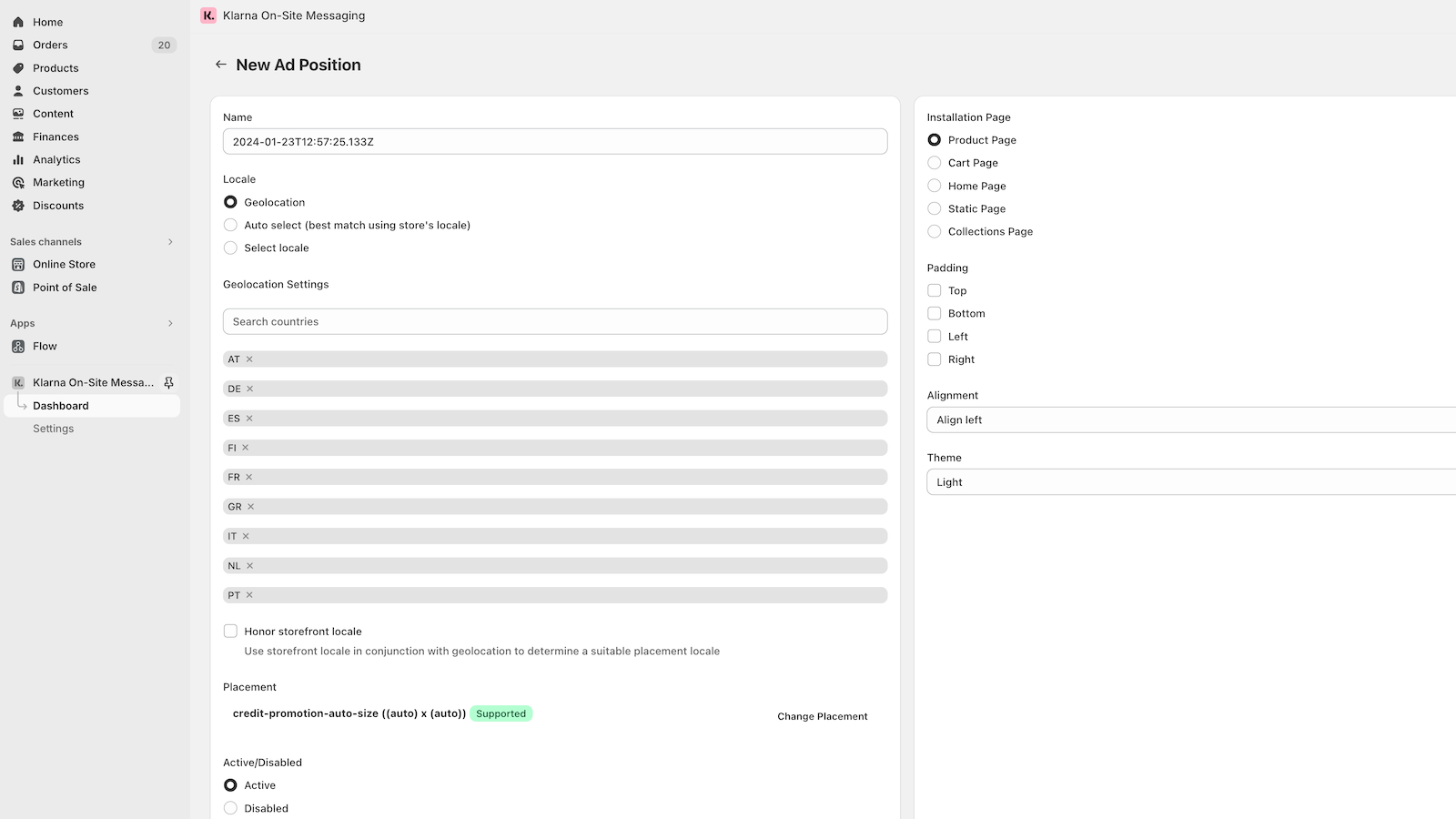Click the pin icon next to Klarna On-Site Messaging
This screenshot has width=1456, height=819.
tap(168, 382)
